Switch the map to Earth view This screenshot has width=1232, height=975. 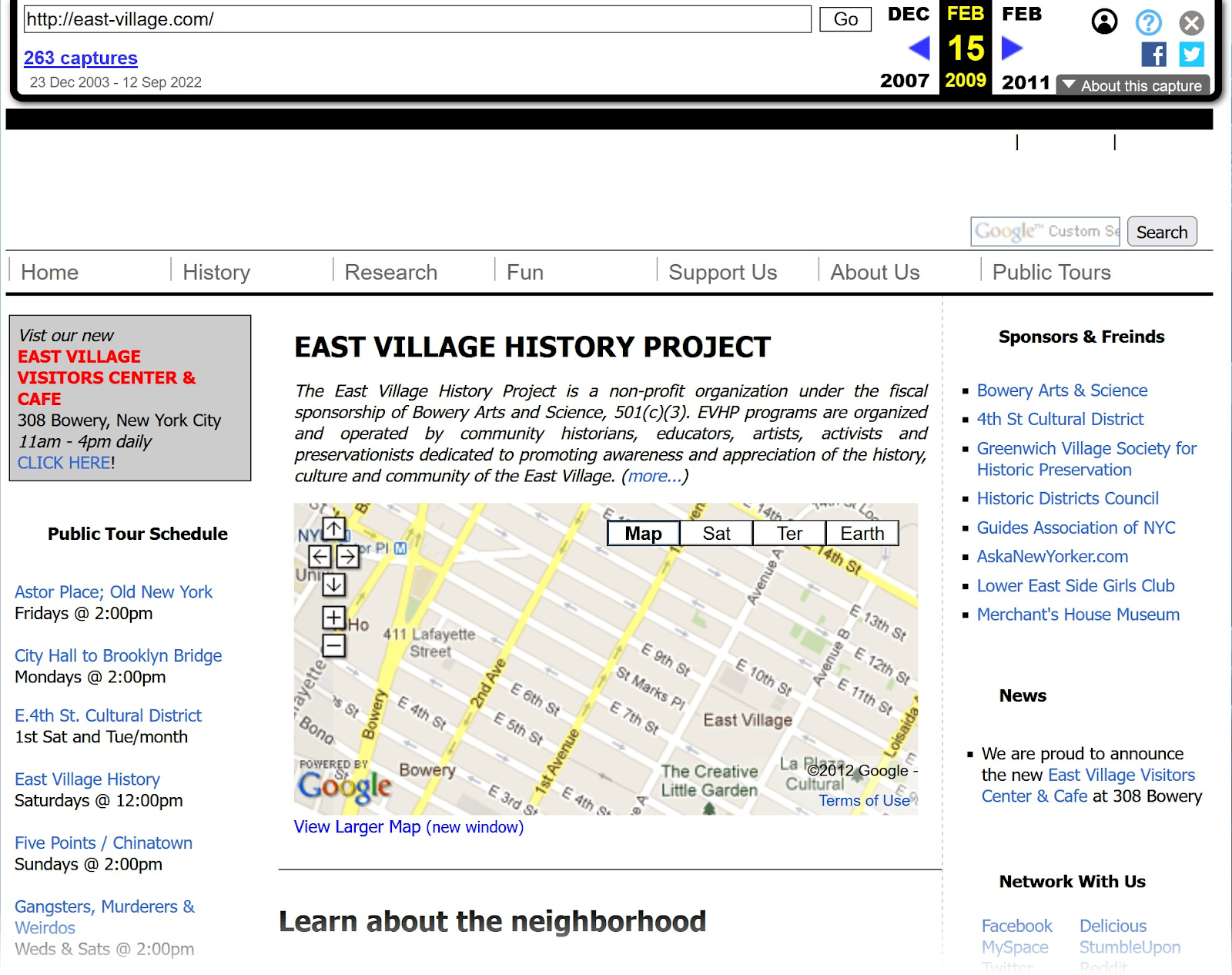[862, 533]
